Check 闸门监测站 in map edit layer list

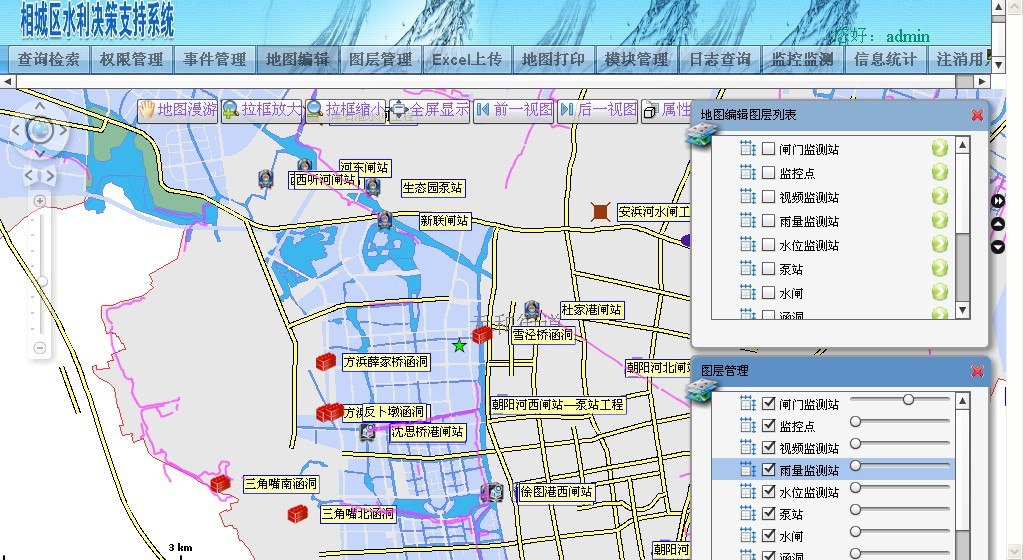click(x=768, y=149)
